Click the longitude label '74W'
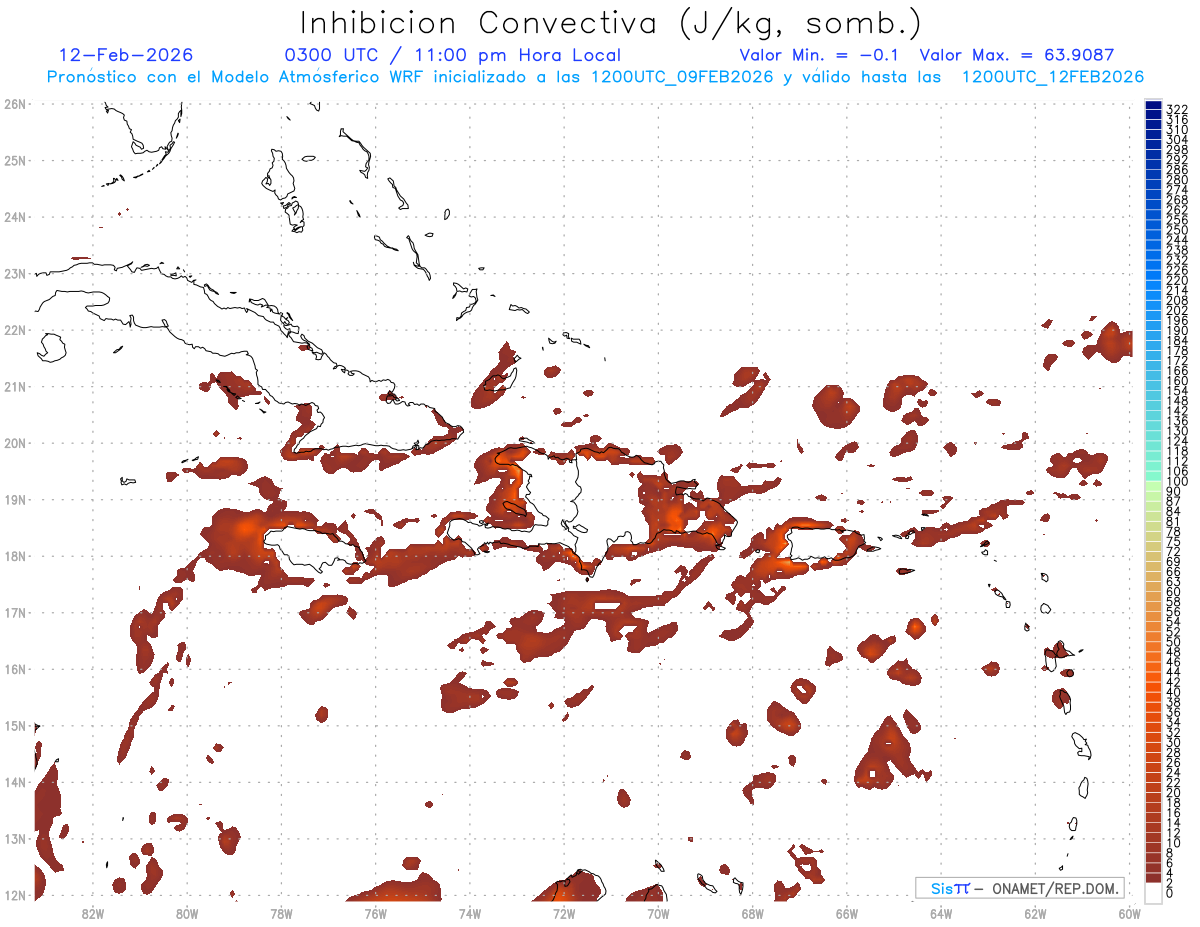The width and height of the screenshot is (1200, 927). [x=470, y=913]
